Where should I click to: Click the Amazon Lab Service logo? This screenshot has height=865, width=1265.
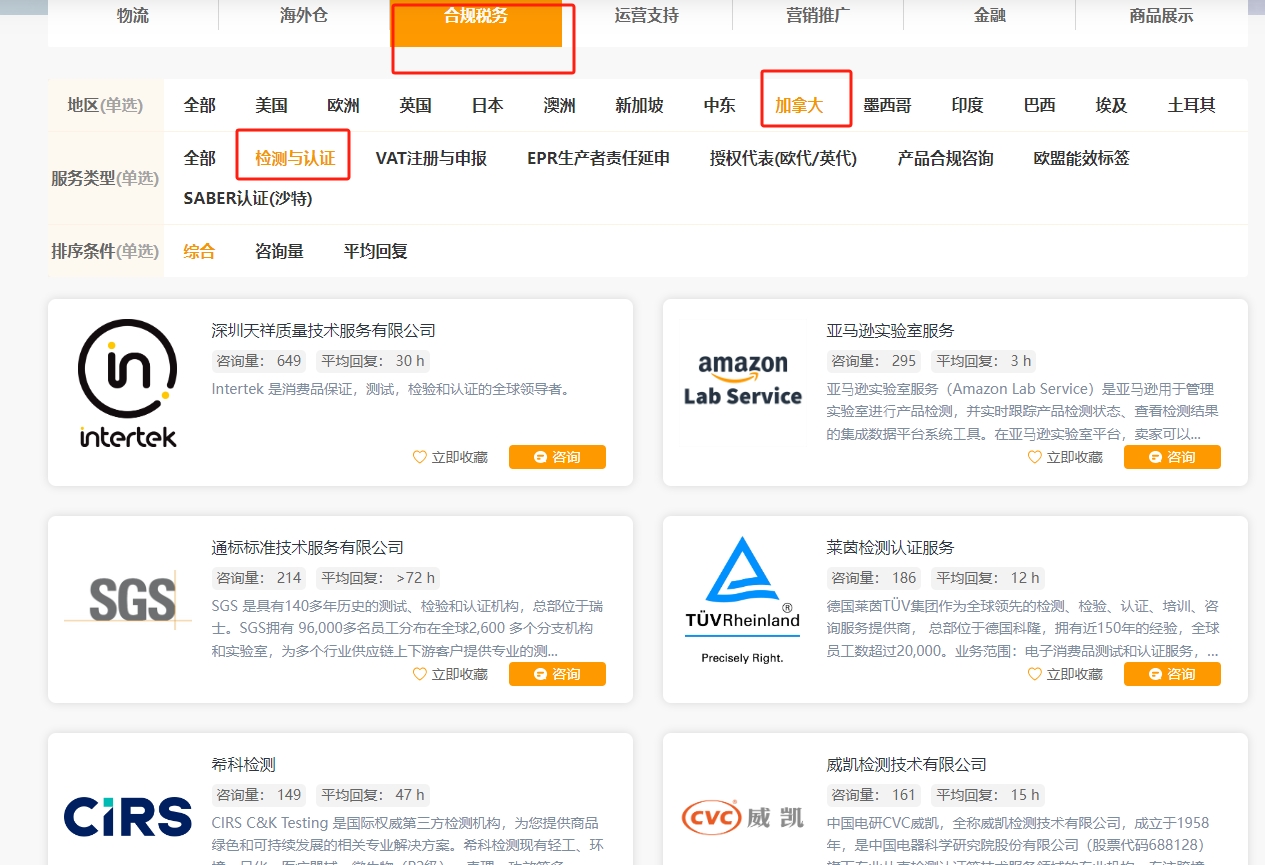[743, 381]
